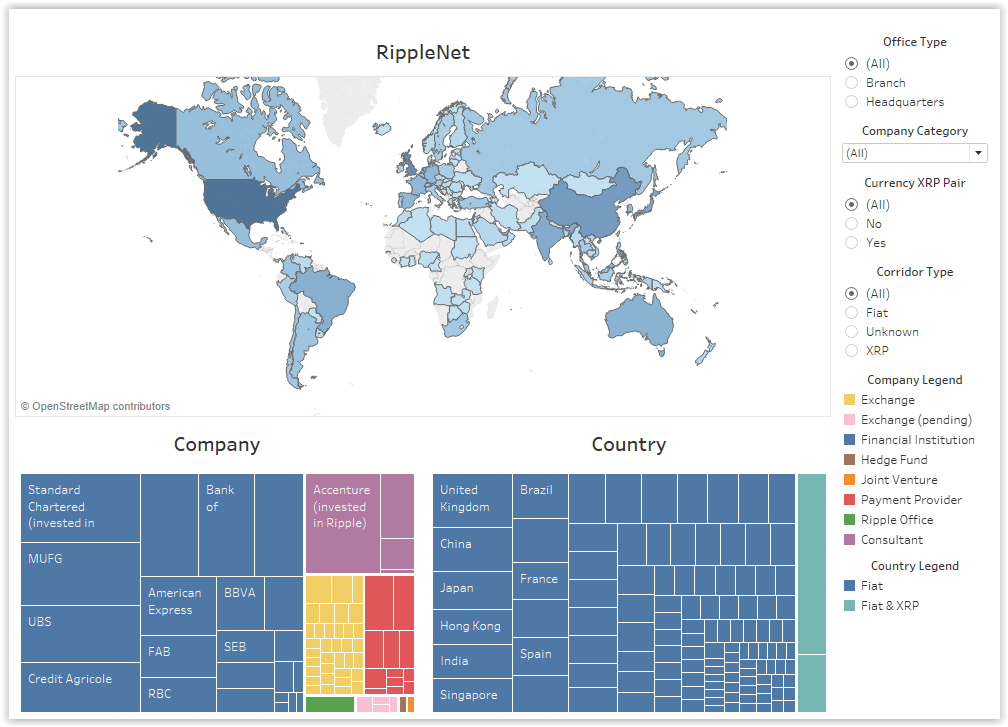
Task: Select the United Kingdom country tile
Action: coord(472,501)
